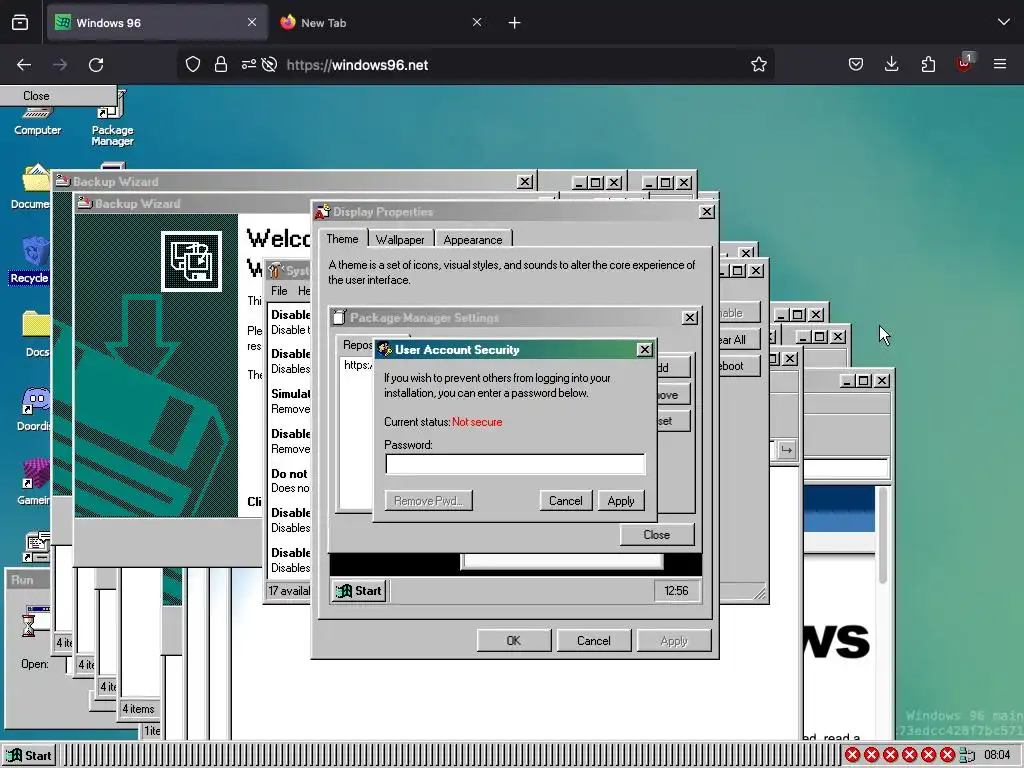Click the taskbar clock 08:04
This screenshot has width=1024, height=768.
coord(997,756)
